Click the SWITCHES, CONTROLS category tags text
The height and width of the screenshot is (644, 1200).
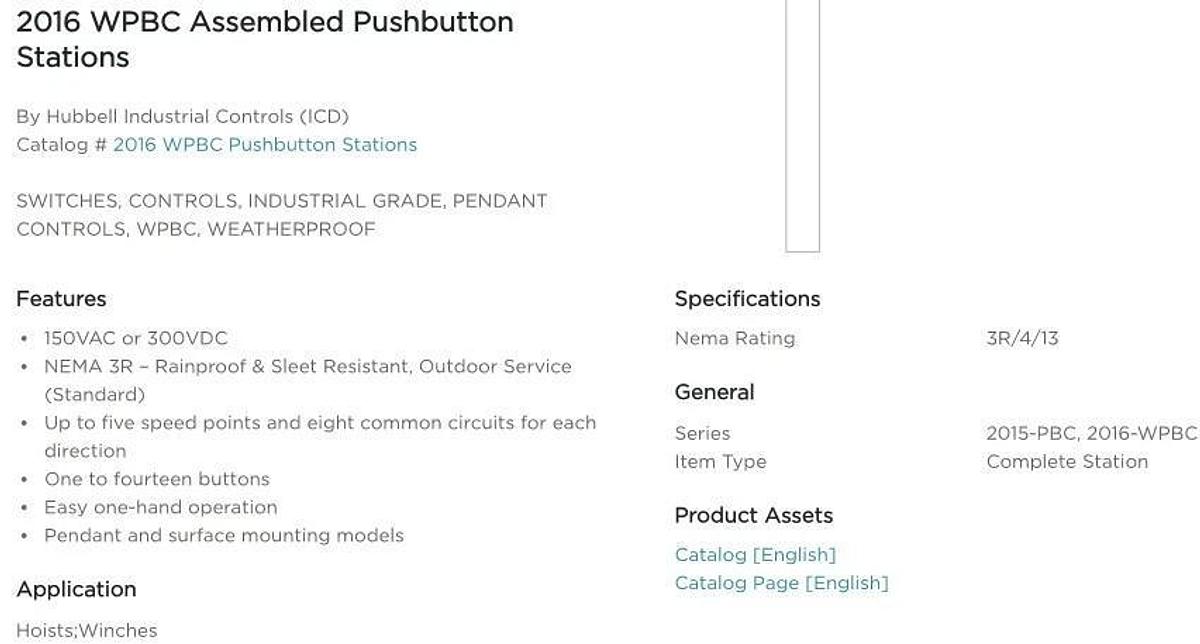tap(282, 215)
